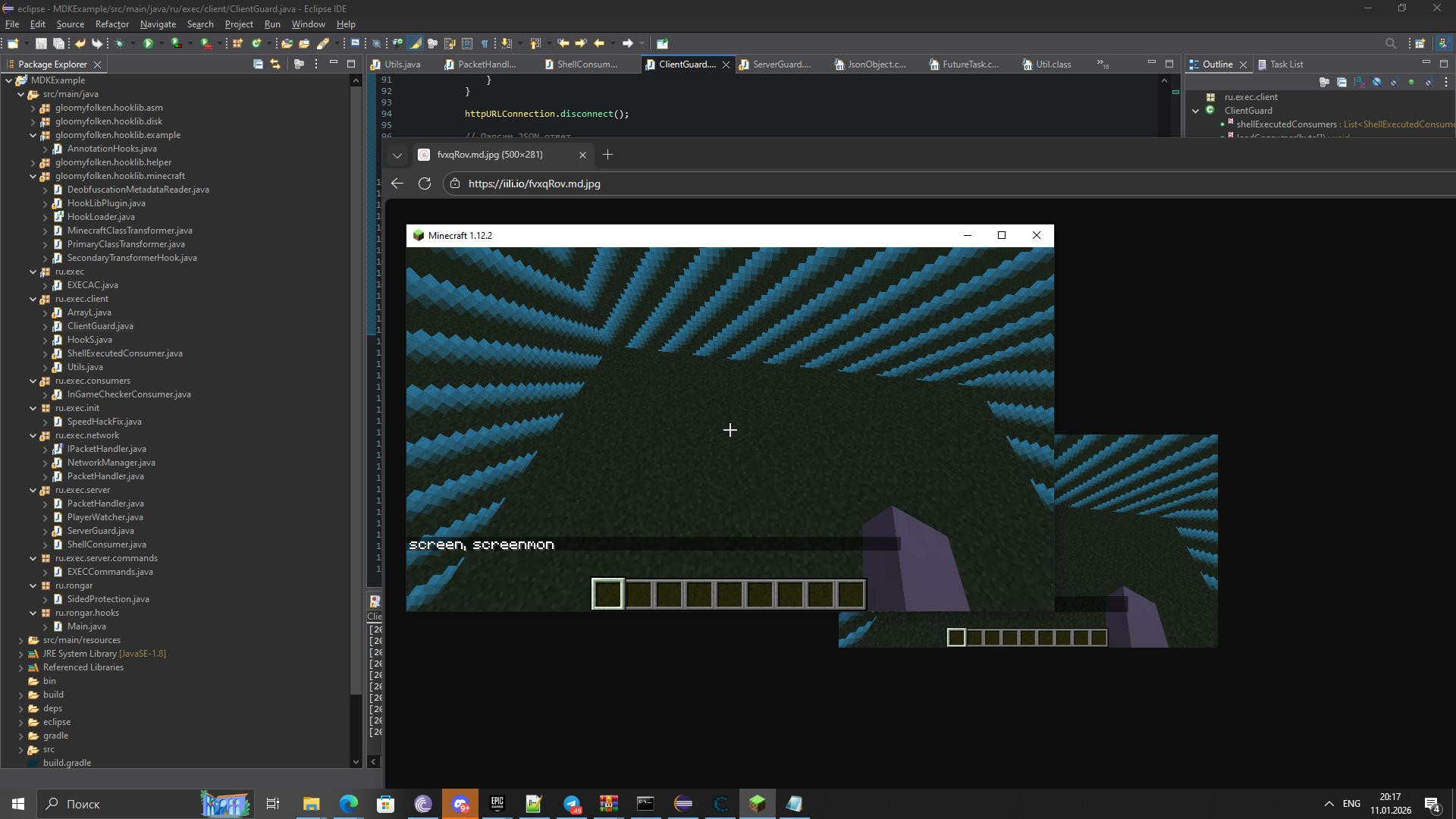Toggle Mark Occurrences highlighter icon
The width and height of the screenshot is (1456, 819).
pos(416,44)
